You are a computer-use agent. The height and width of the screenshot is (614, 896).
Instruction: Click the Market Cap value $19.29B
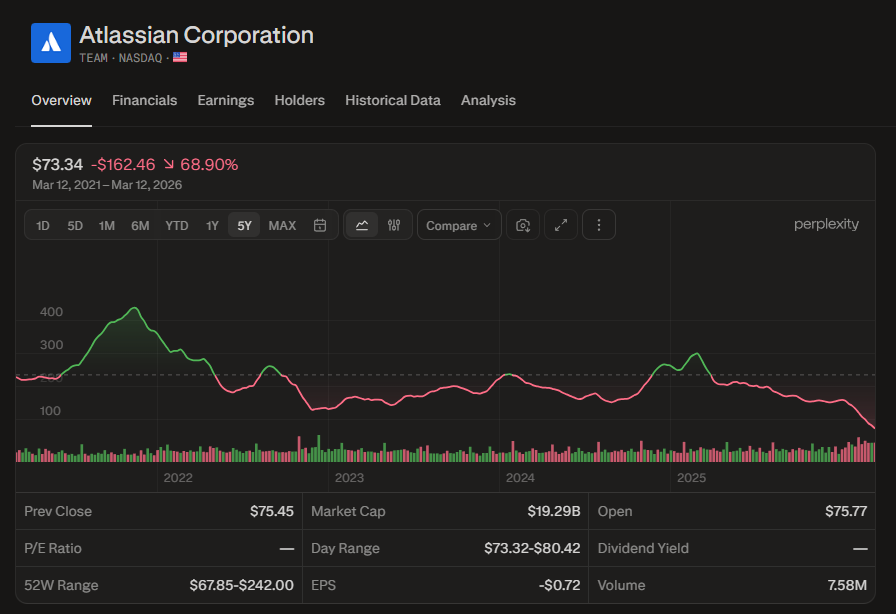pyautogui.click(x=554, y=511)
